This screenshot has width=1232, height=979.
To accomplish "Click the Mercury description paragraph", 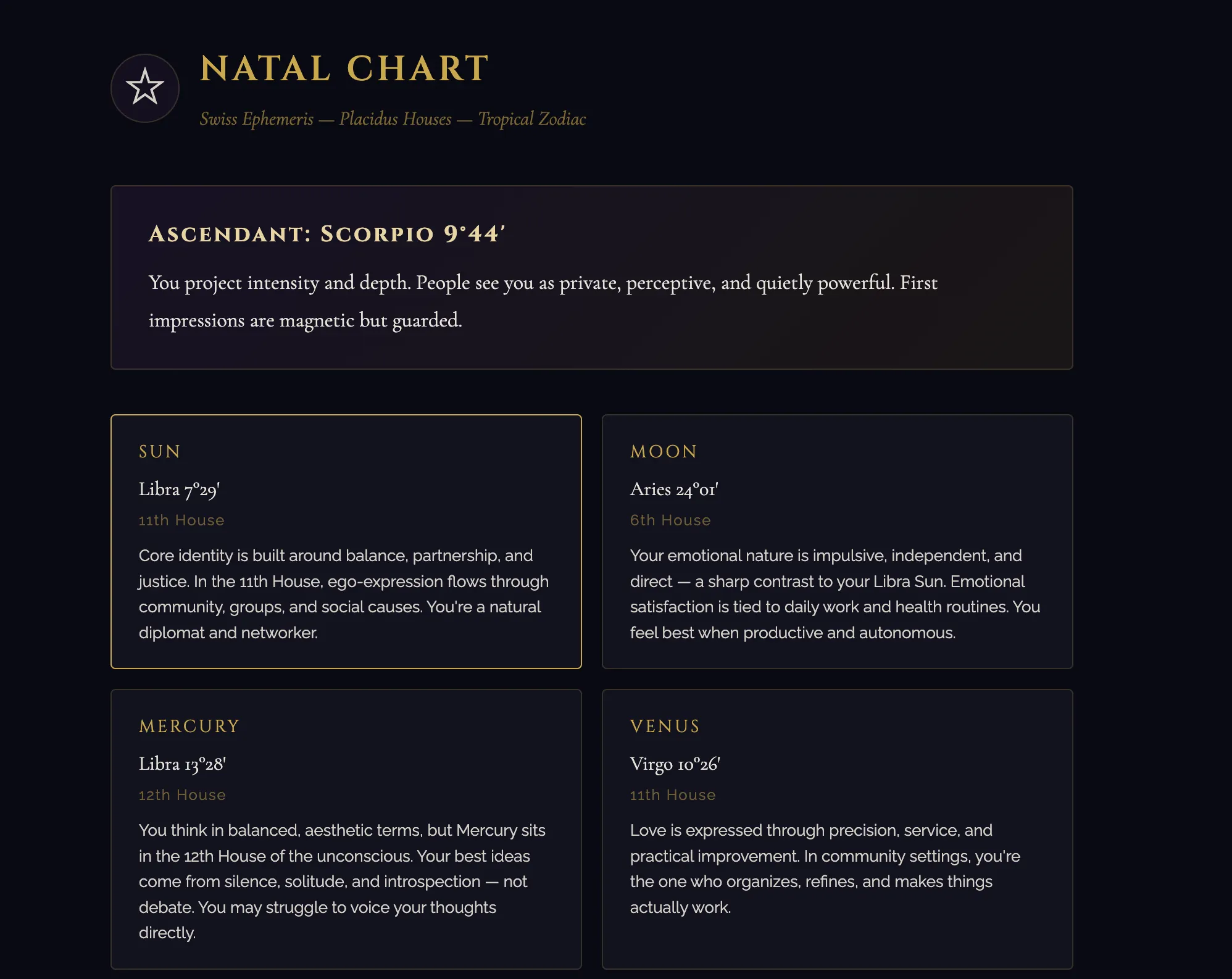I will coord(343,881).
